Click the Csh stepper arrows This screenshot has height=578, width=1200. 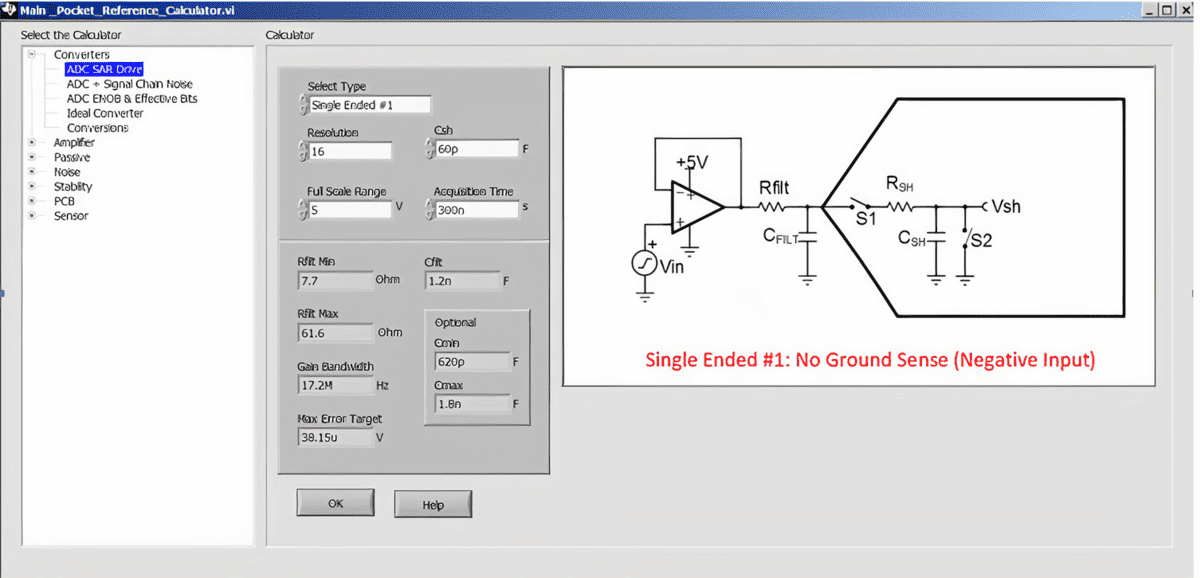(x=429, y=150)
